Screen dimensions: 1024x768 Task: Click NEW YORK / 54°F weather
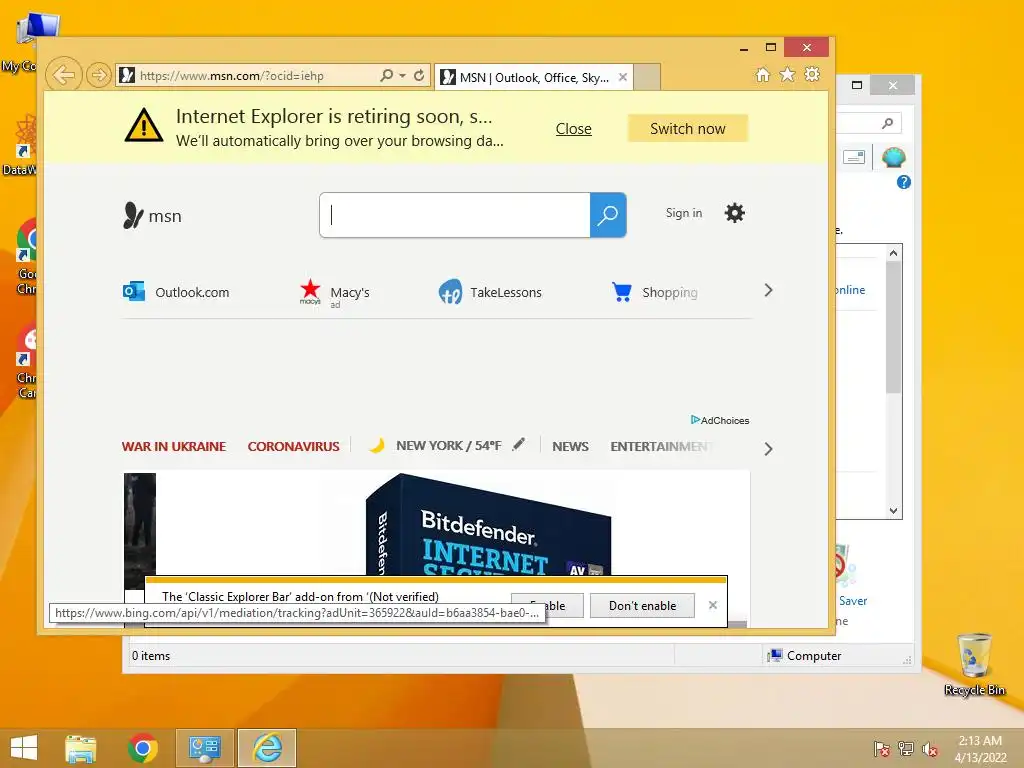point(449,446)
